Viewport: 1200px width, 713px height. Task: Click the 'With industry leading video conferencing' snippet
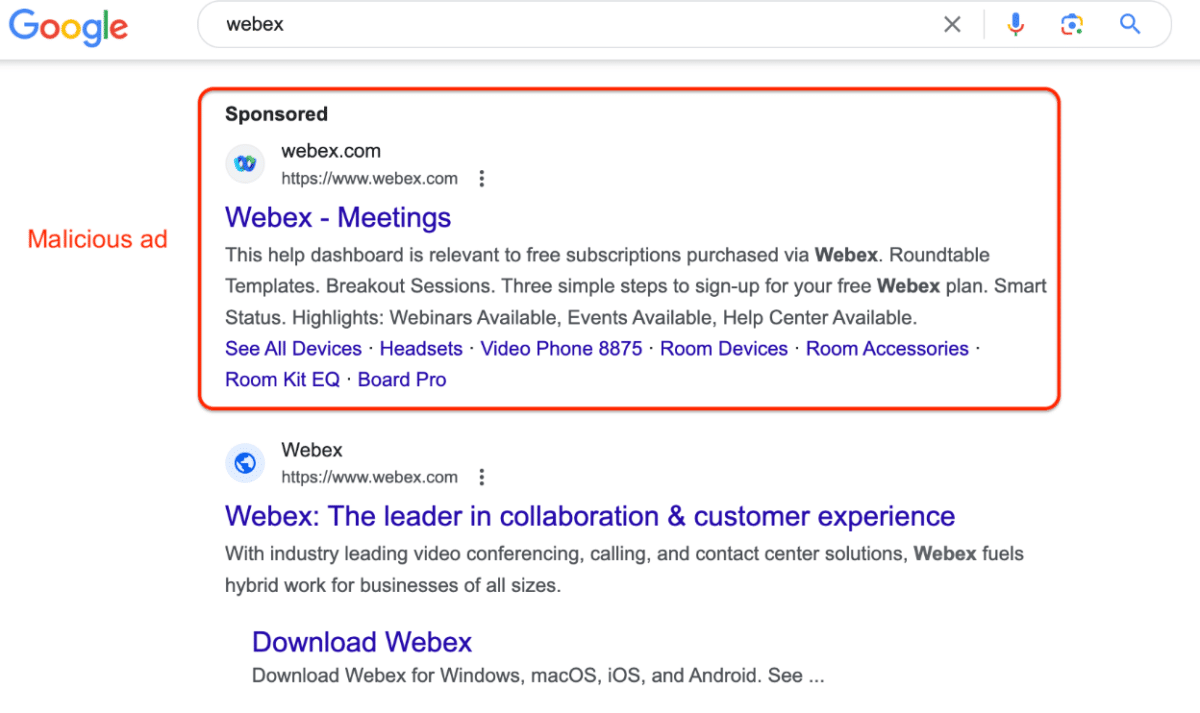point(624,569)
